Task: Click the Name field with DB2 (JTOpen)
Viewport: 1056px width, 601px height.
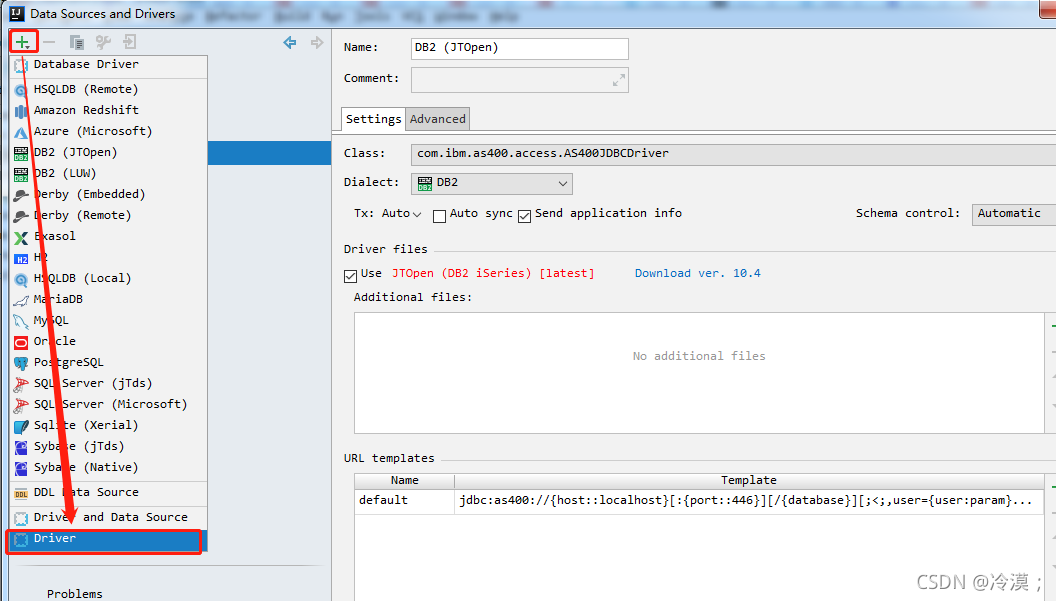Action: (x=519, y=49)
